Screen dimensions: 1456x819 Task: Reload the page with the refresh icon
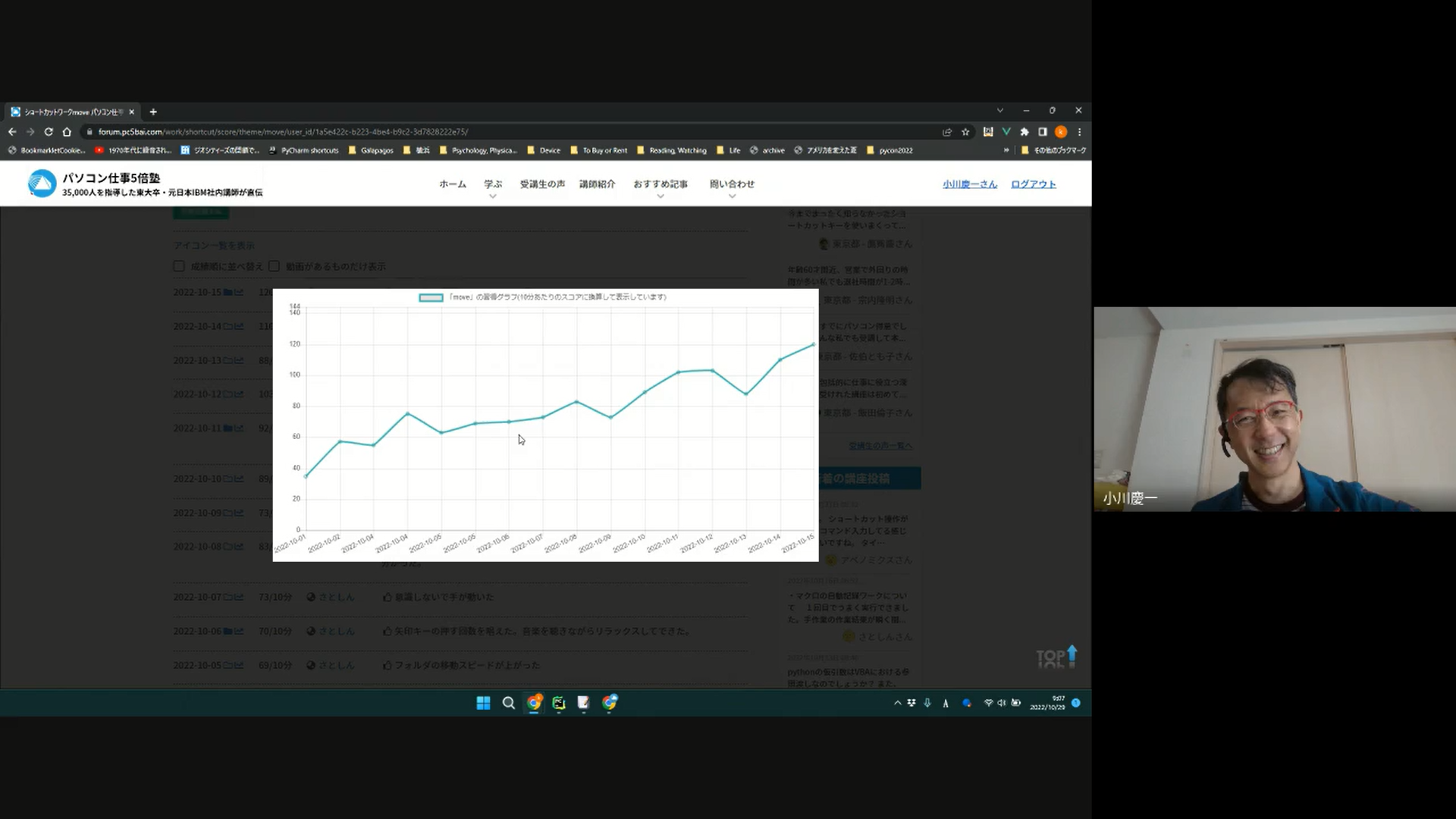(49, 132)
